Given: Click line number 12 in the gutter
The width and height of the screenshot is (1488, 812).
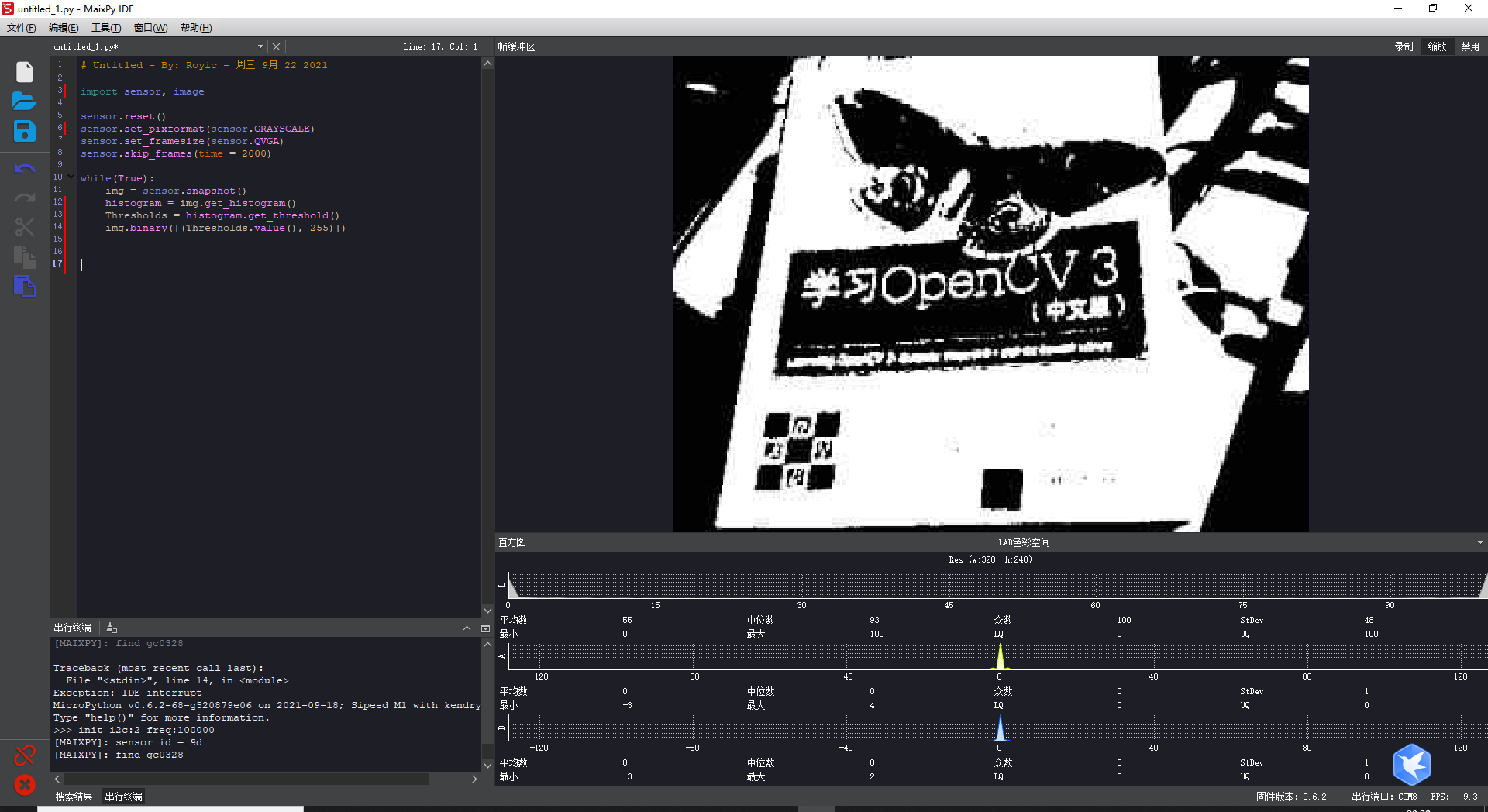Looking at the screenshot, I should click(x=57, y=201).
